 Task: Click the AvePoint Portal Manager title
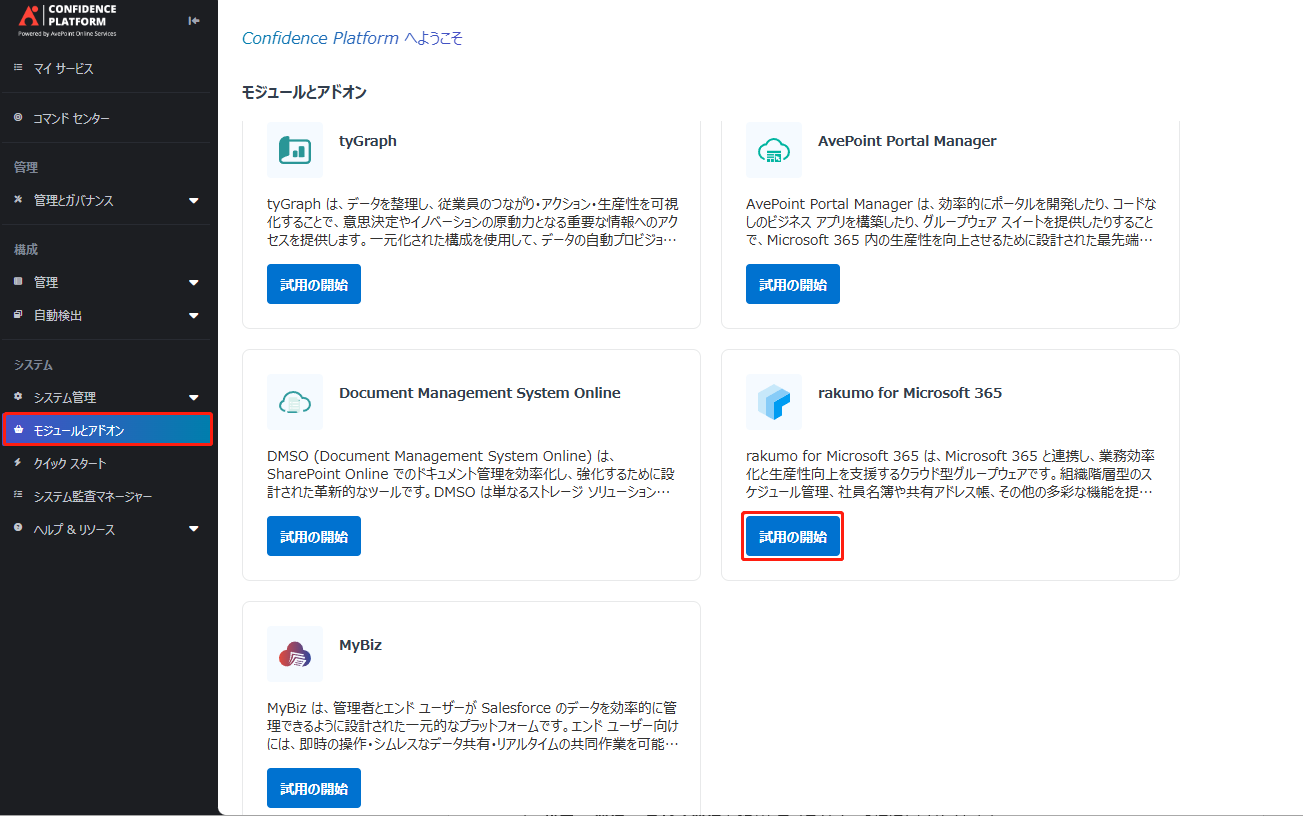point(907,141)
